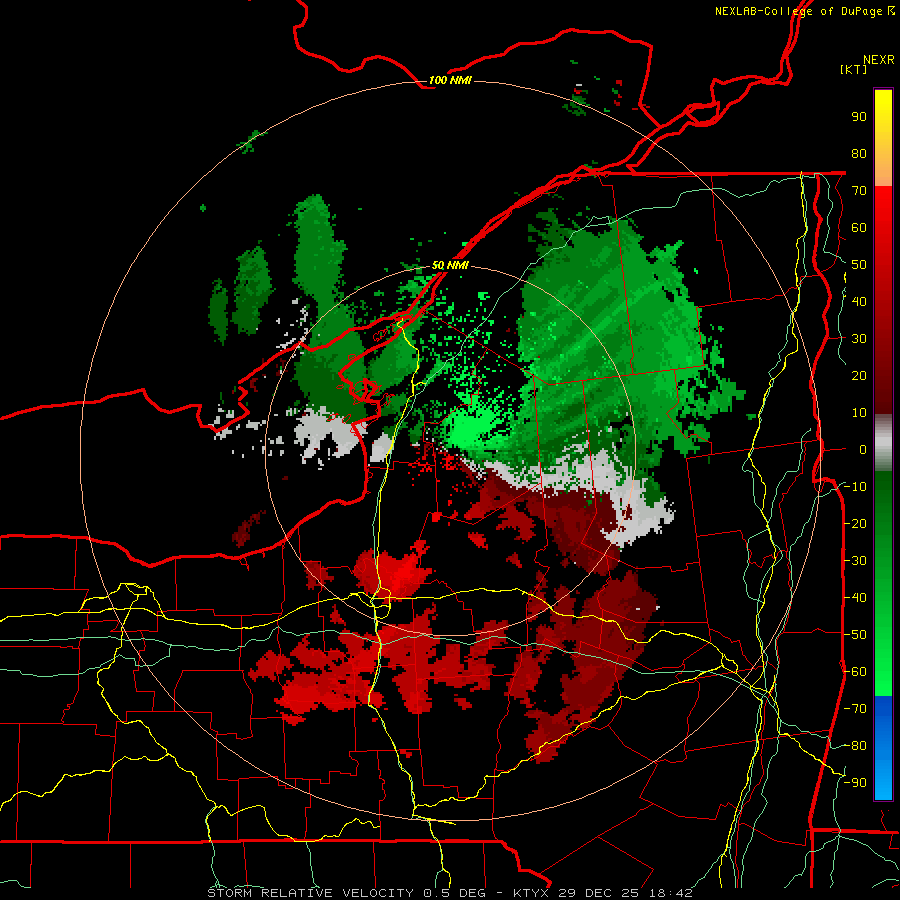Click the 50 value on velocity scale
900x900 pixels.
[x=859, y=265]
